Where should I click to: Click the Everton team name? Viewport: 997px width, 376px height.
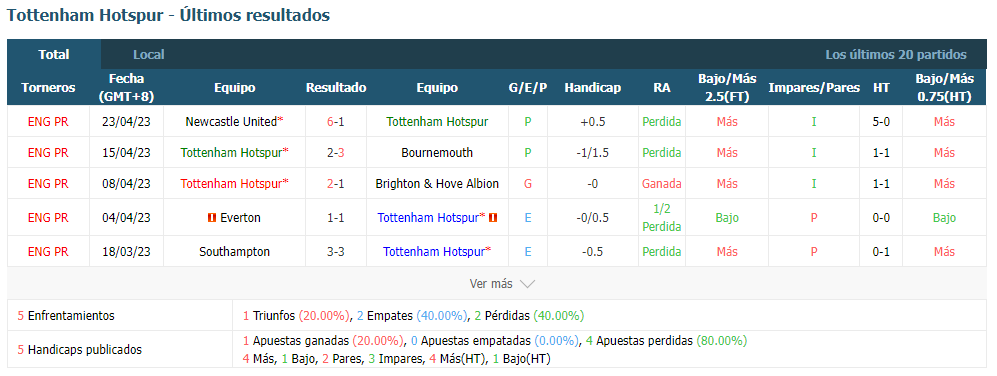(240, 218)
